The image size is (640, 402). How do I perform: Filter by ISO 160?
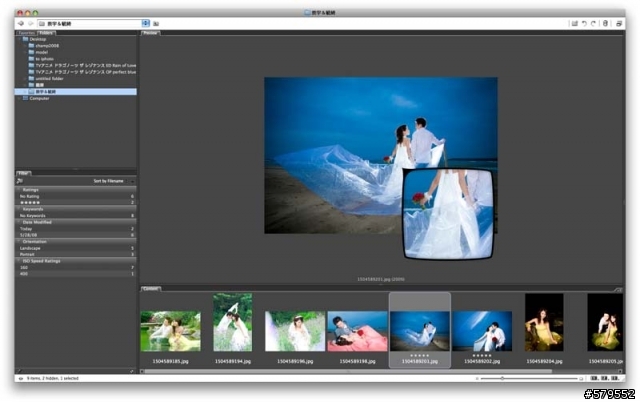(x=76, y=267)
